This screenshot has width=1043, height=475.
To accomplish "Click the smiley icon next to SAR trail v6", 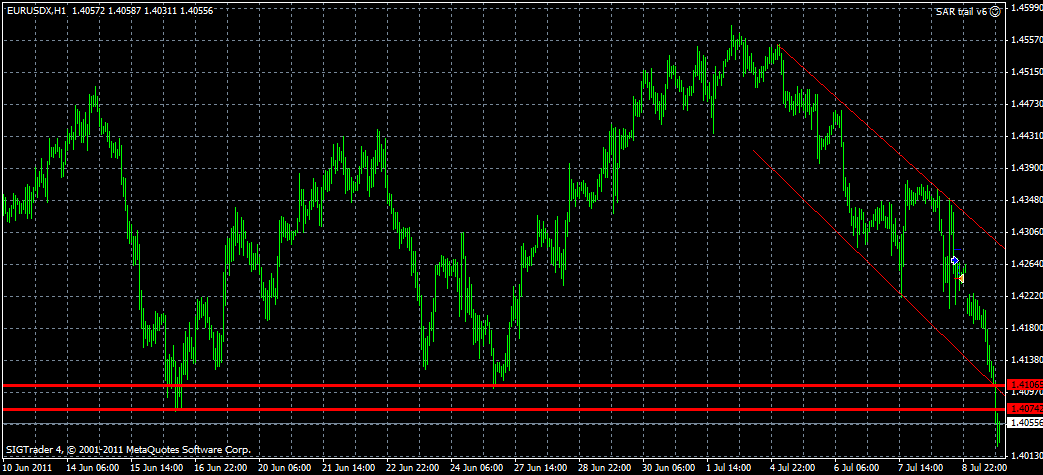I will [994, 11].
